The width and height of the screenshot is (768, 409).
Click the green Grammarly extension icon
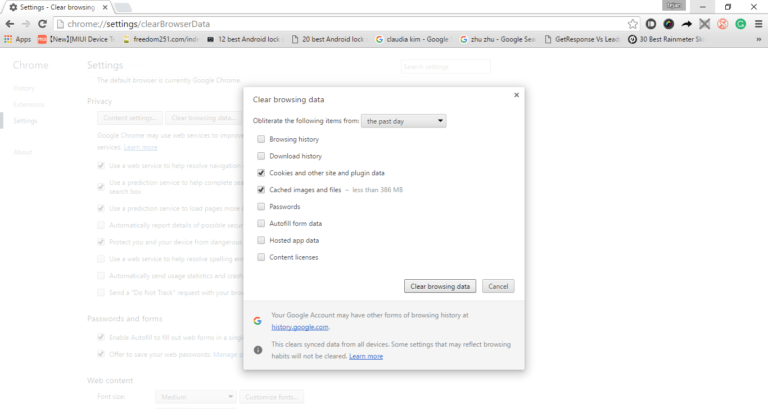click(740, 24)
